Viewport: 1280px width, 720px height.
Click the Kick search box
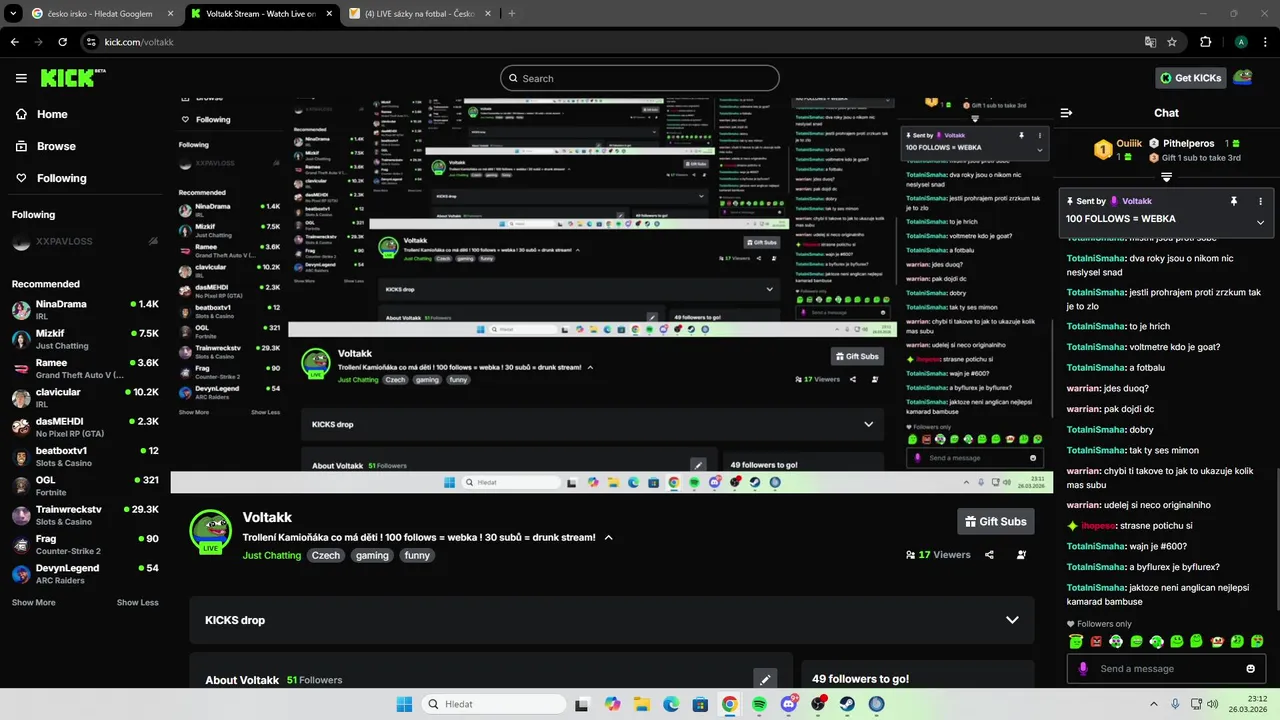[639, 78]
